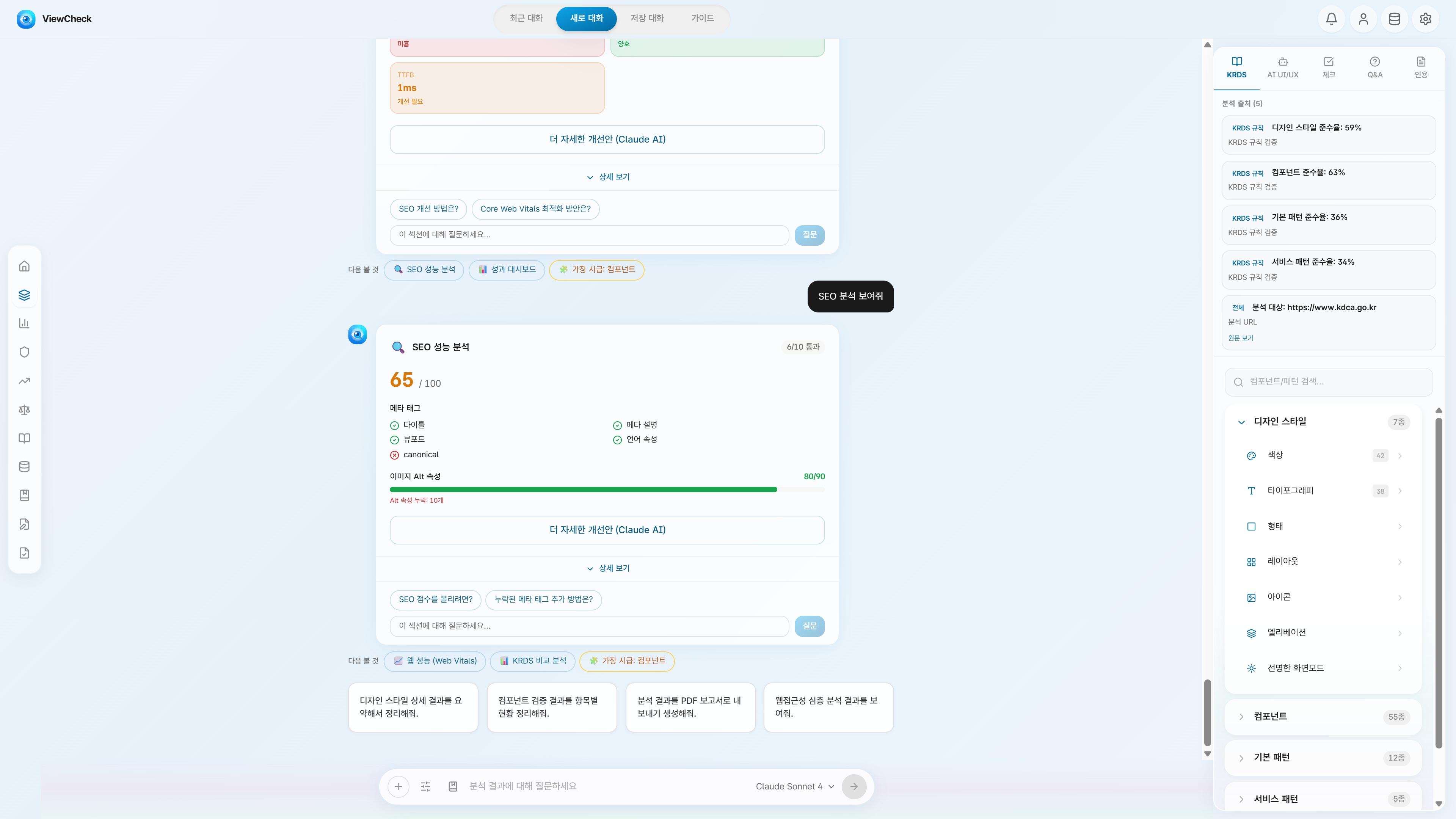Open the user profile icon
The width and height of the screenshot is (1456, 819).
(x=1363, y=19)
